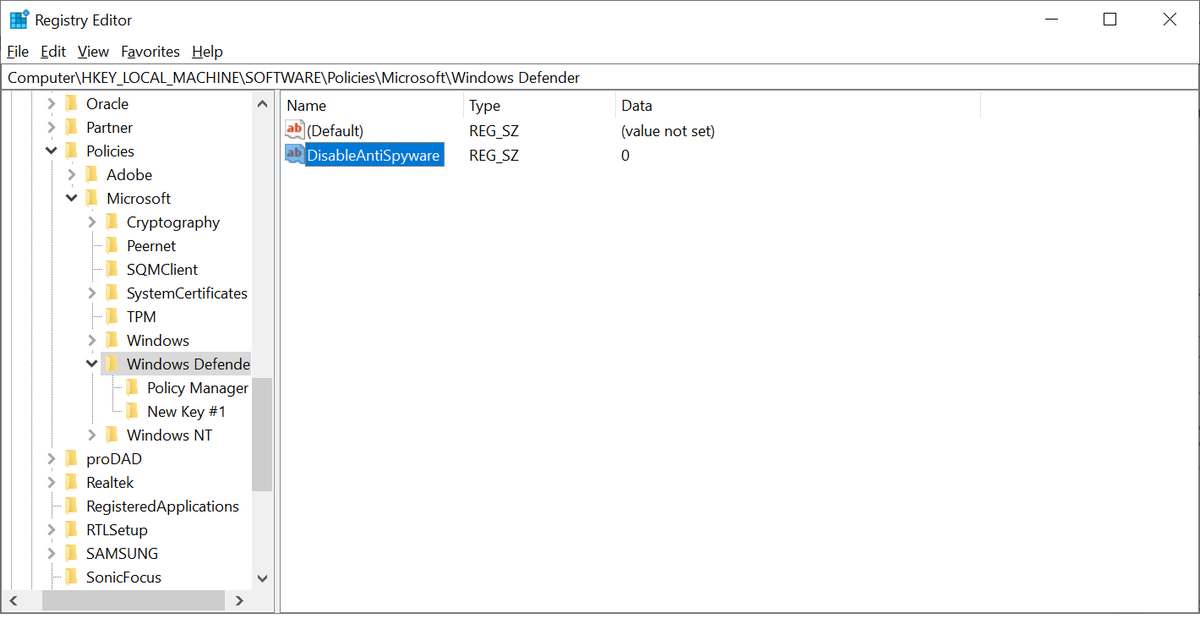Click the Windows NT folder icon
The image size is (1200, 619).
pos(112,435)
